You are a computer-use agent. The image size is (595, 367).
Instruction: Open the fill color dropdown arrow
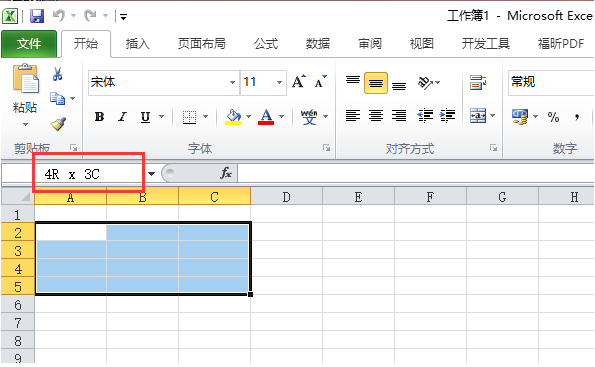[249, 117]
